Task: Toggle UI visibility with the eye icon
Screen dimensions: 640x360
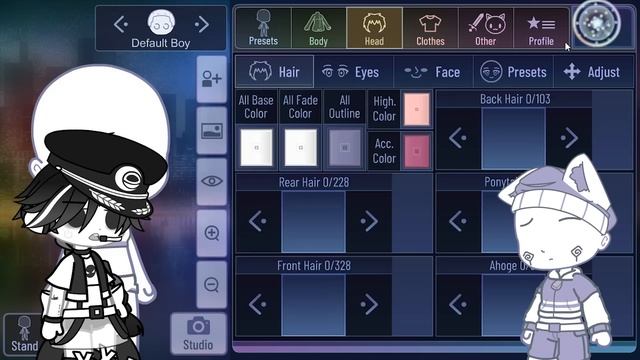Action: (x=211, y=182)
